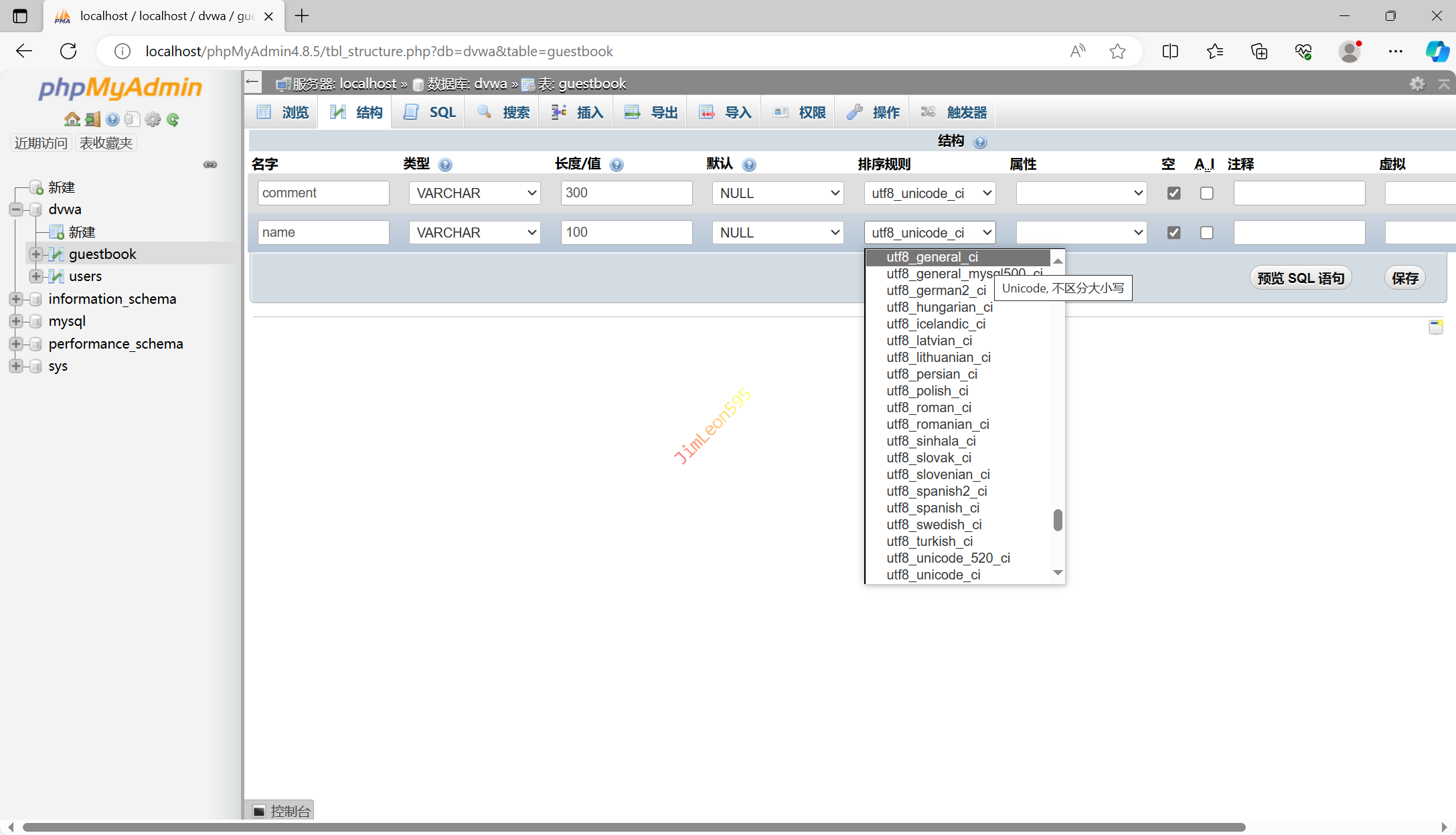The image size is (1456, 835).
Task: Click the log out door icon
Action: [x=92, y=120]
